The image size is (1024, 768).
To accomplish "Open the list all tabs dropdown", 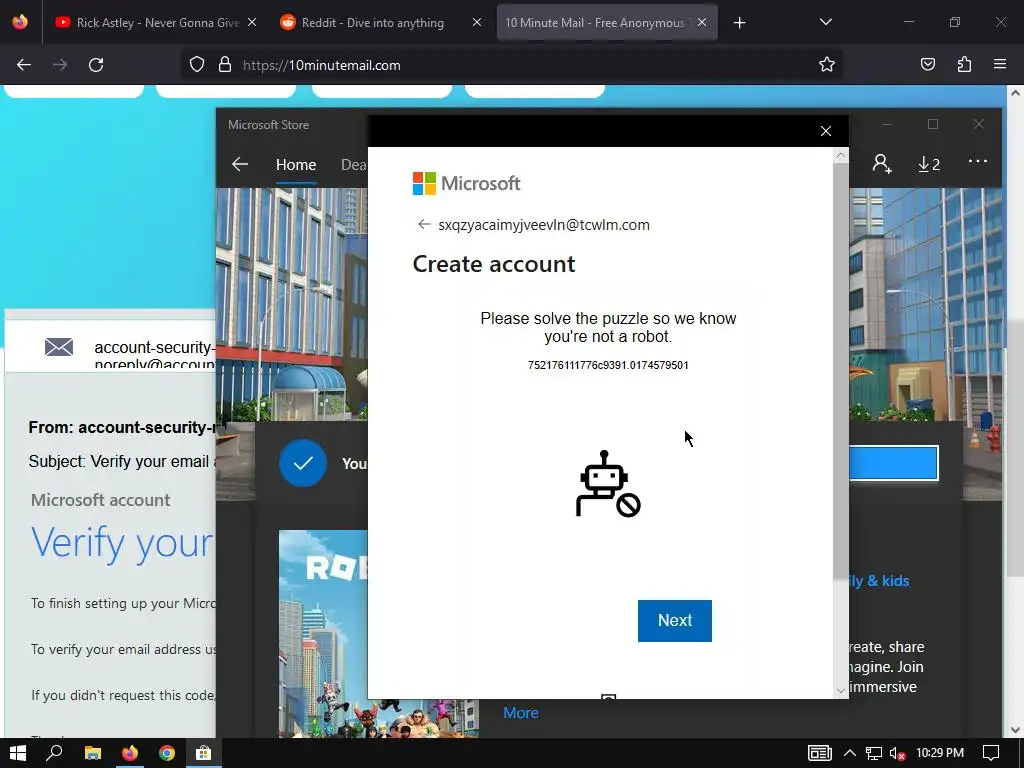I will (825, 22).
